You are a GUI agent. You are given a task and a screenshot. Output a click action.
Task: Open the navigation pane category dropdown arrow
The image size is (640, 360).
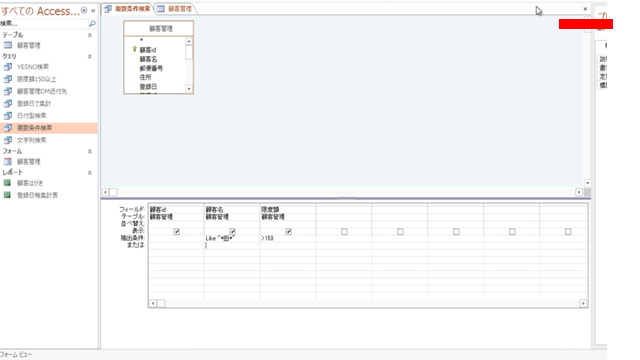pyautogui.click(x=84, y=11)
